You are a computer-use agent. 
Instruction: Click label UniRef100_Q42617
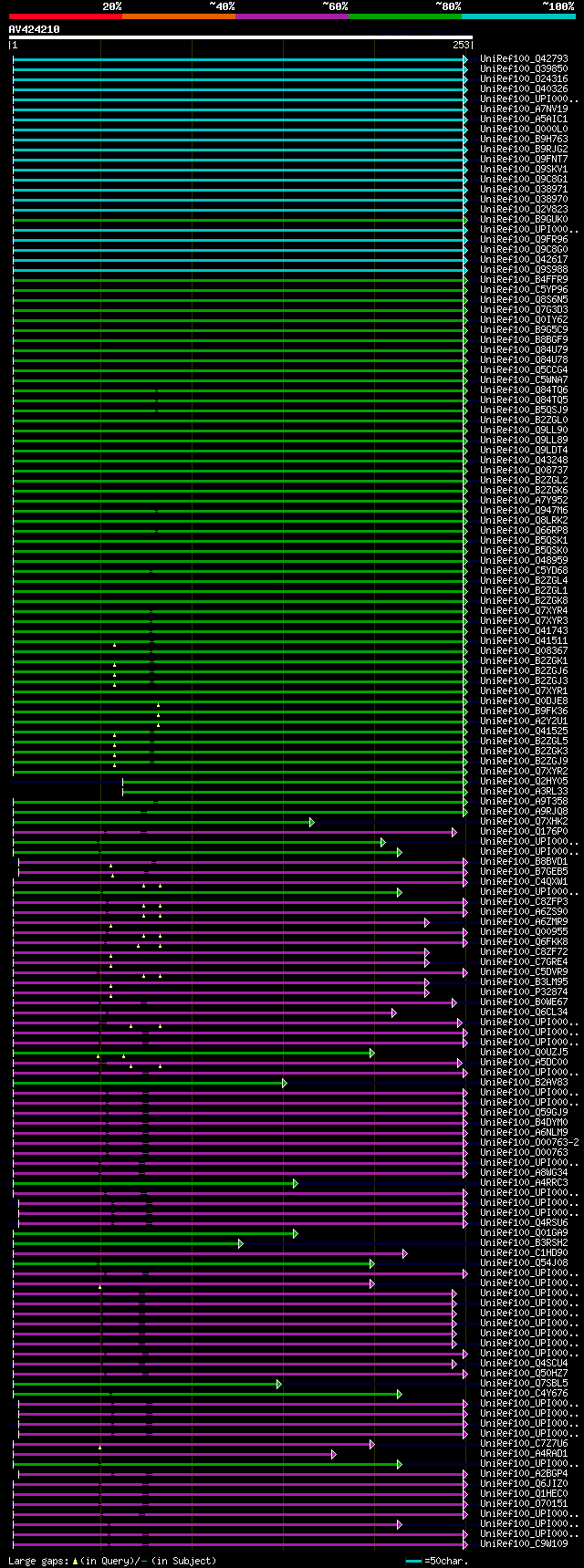click(x=524, y=259)
